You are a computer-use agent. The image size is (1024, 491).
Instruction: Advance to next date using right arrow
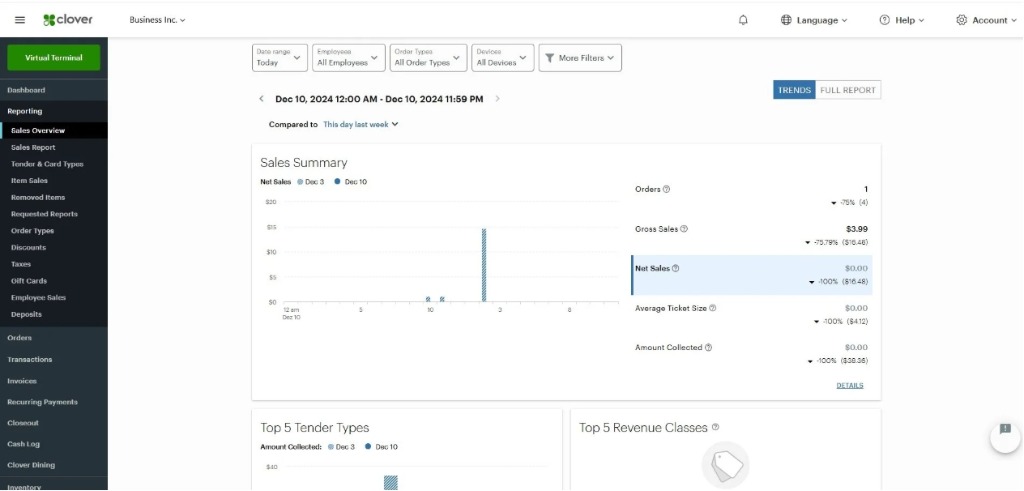498,99
